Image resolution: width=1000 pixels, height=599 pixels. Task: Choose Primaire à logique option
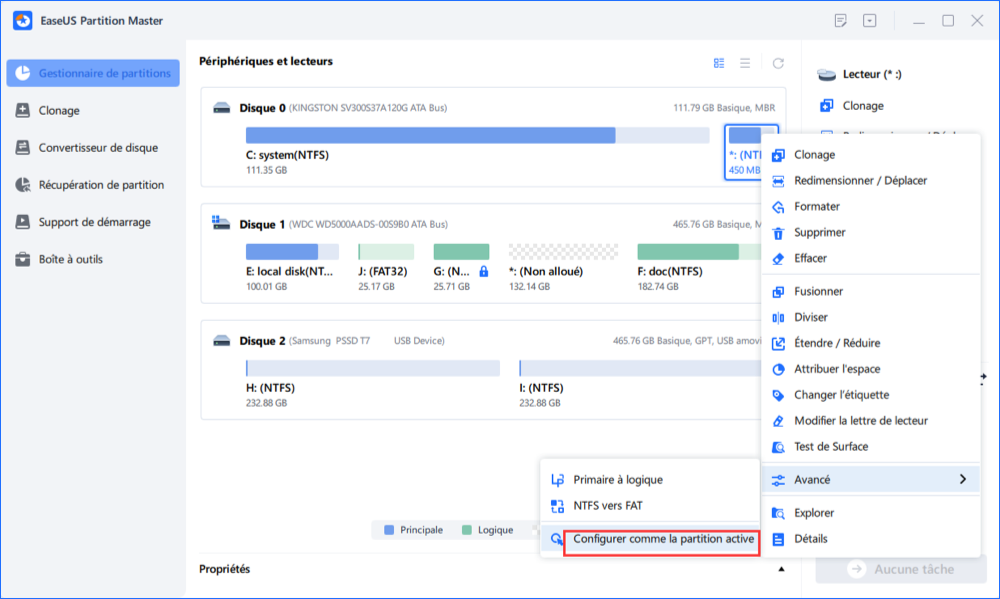(x=617, y=480)
